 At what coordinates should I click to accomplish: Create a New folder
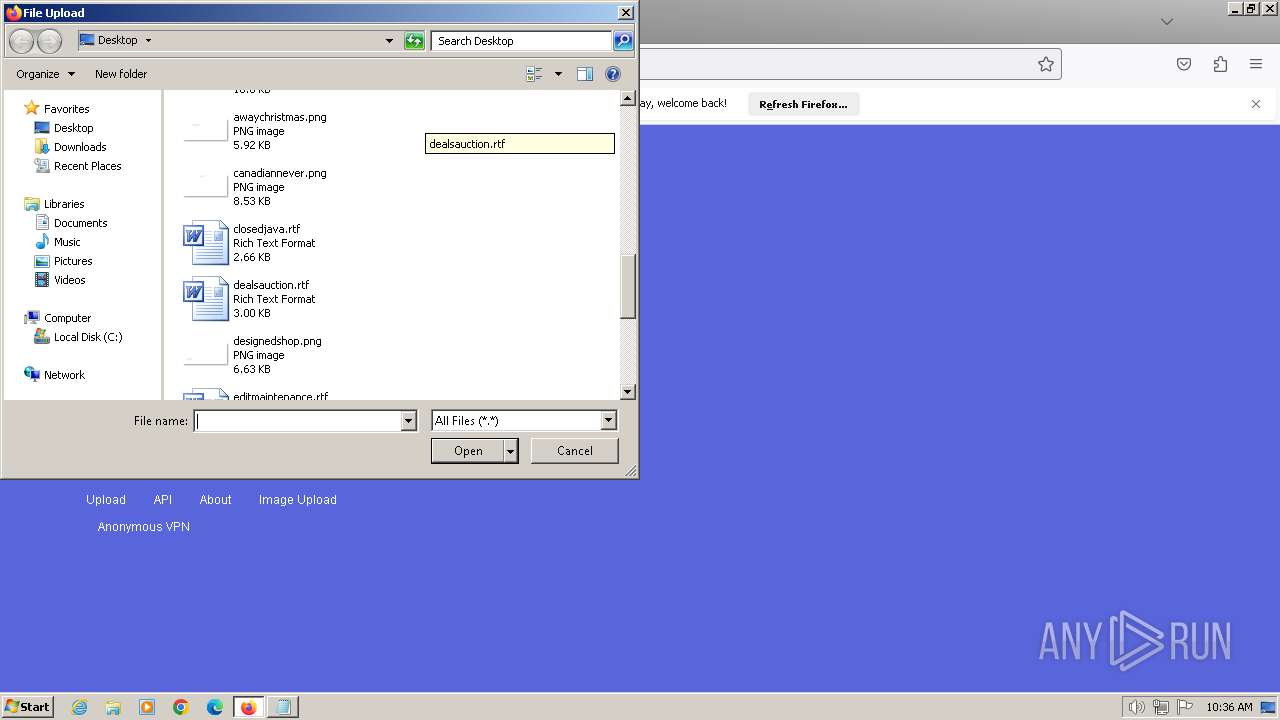click(121, 74)
